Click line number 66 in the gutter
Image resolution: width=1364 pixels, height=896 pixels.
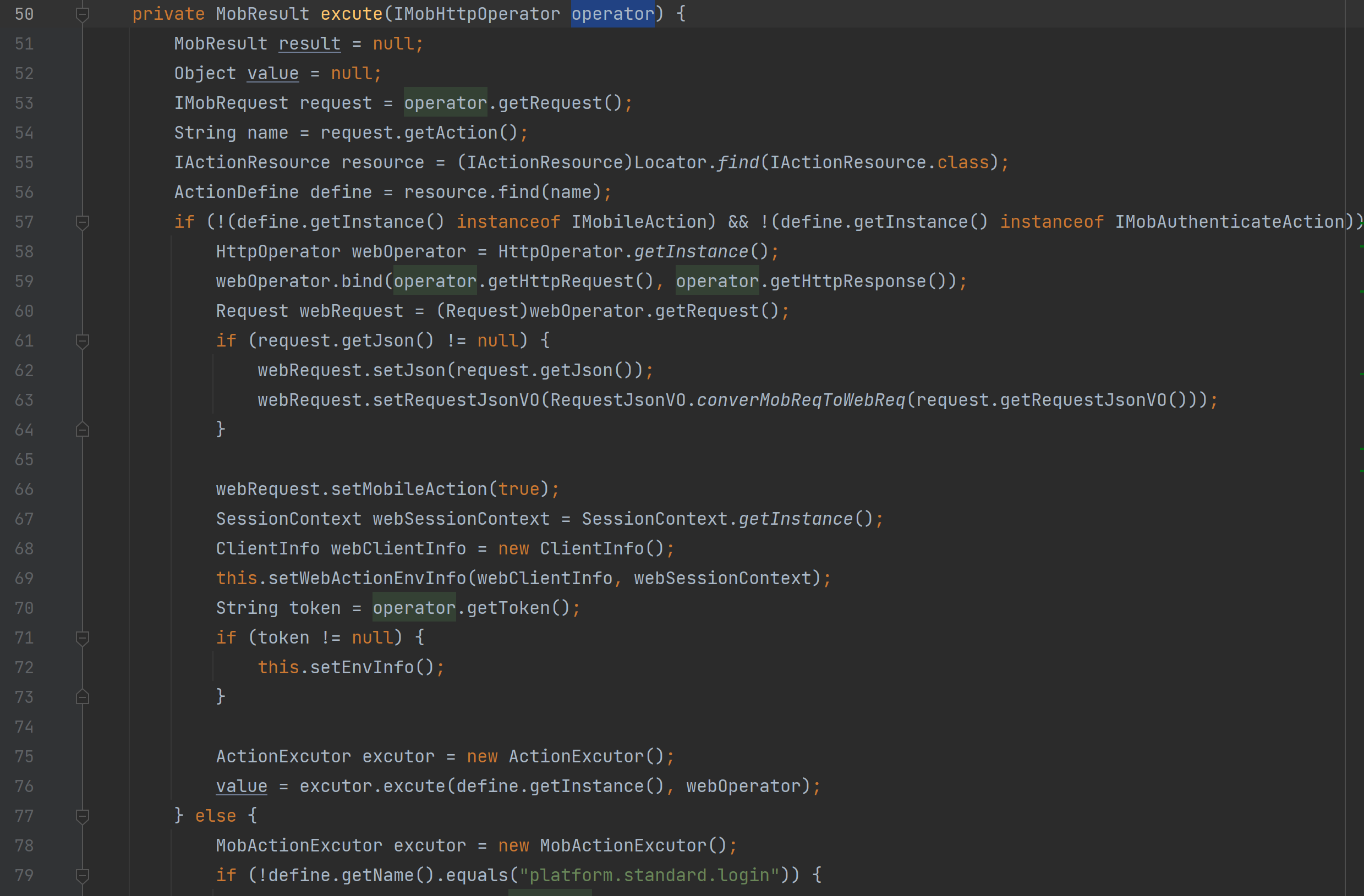point(24,489)
